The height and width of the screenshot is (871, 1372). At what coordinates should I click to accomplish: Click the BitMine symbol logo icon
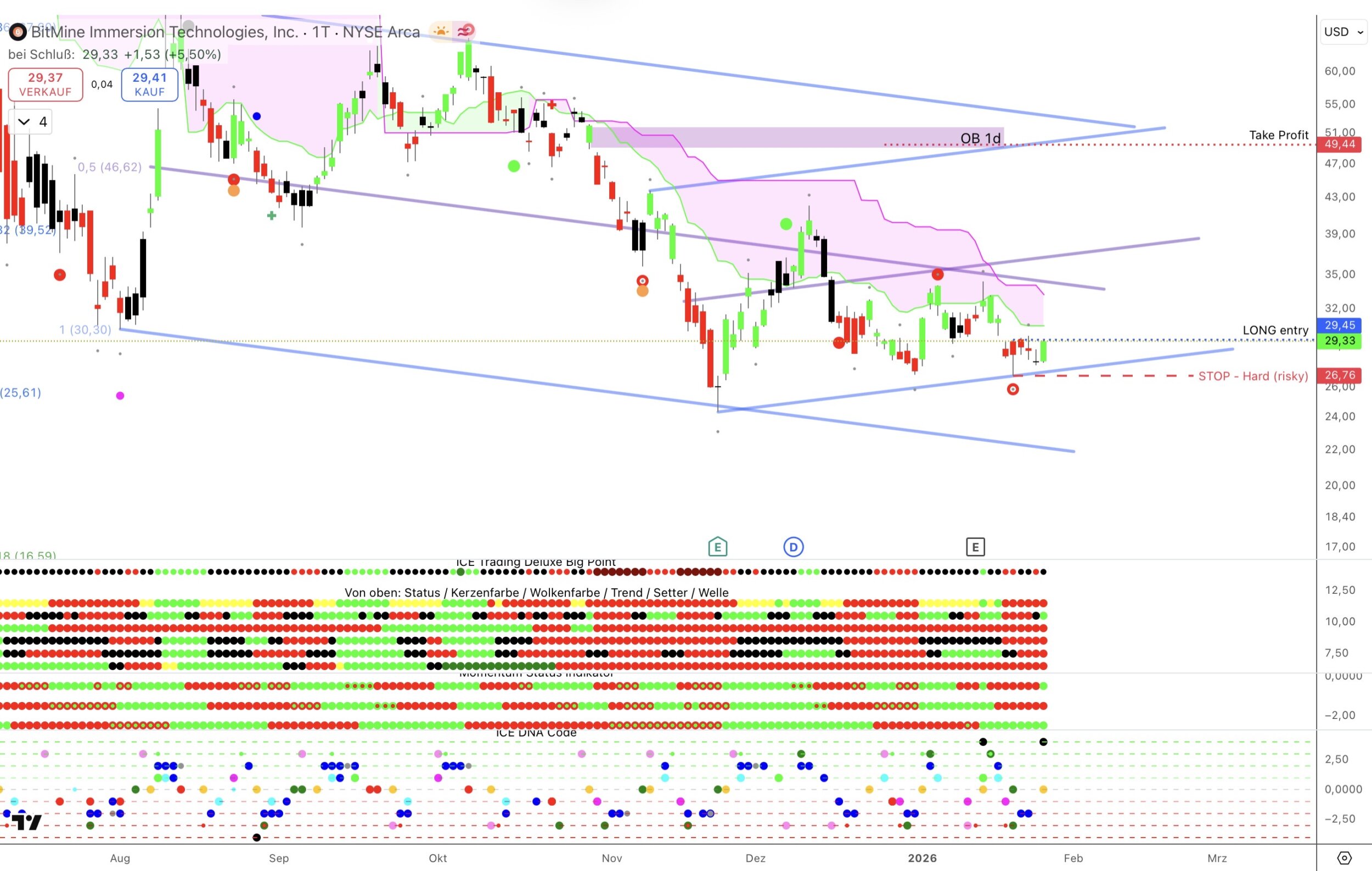click(18, 32)
